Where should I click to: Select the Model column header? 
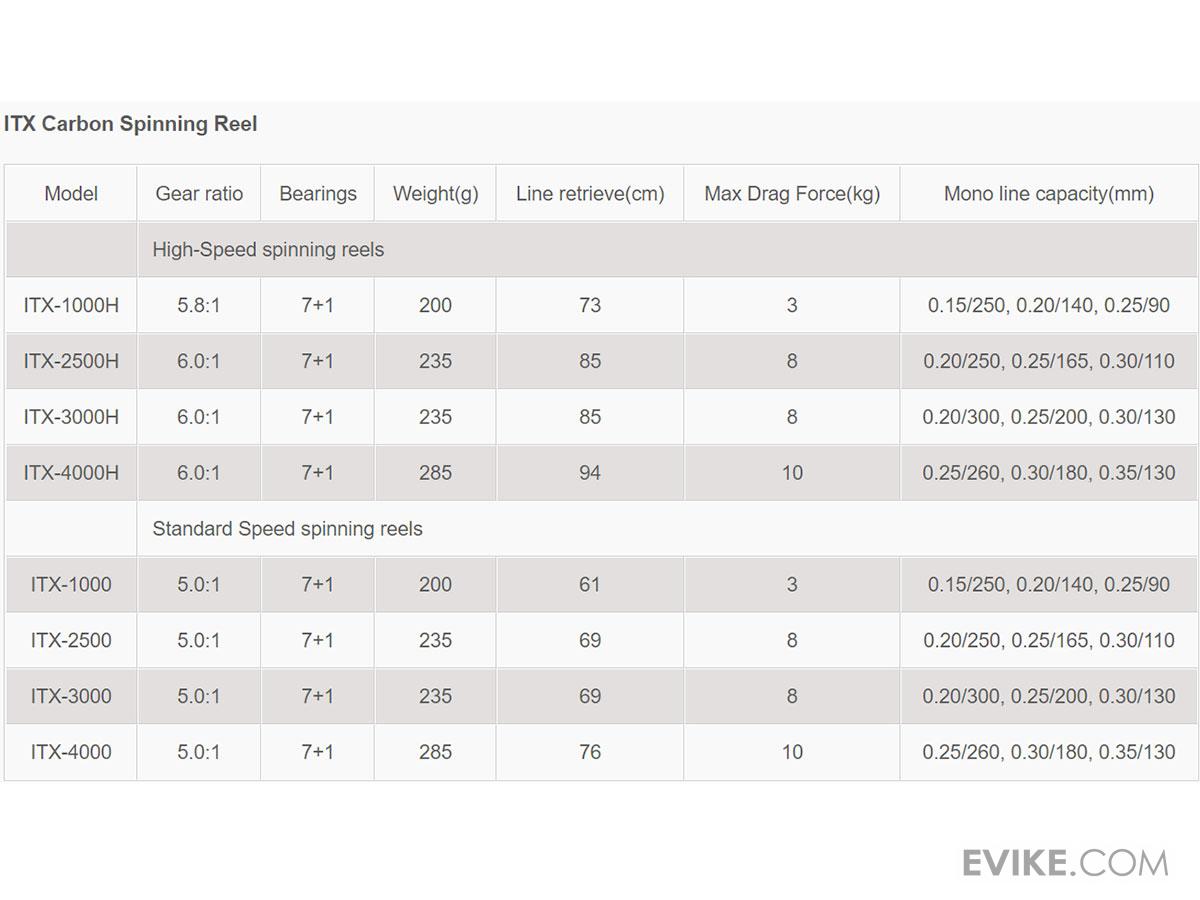[71, 194]
